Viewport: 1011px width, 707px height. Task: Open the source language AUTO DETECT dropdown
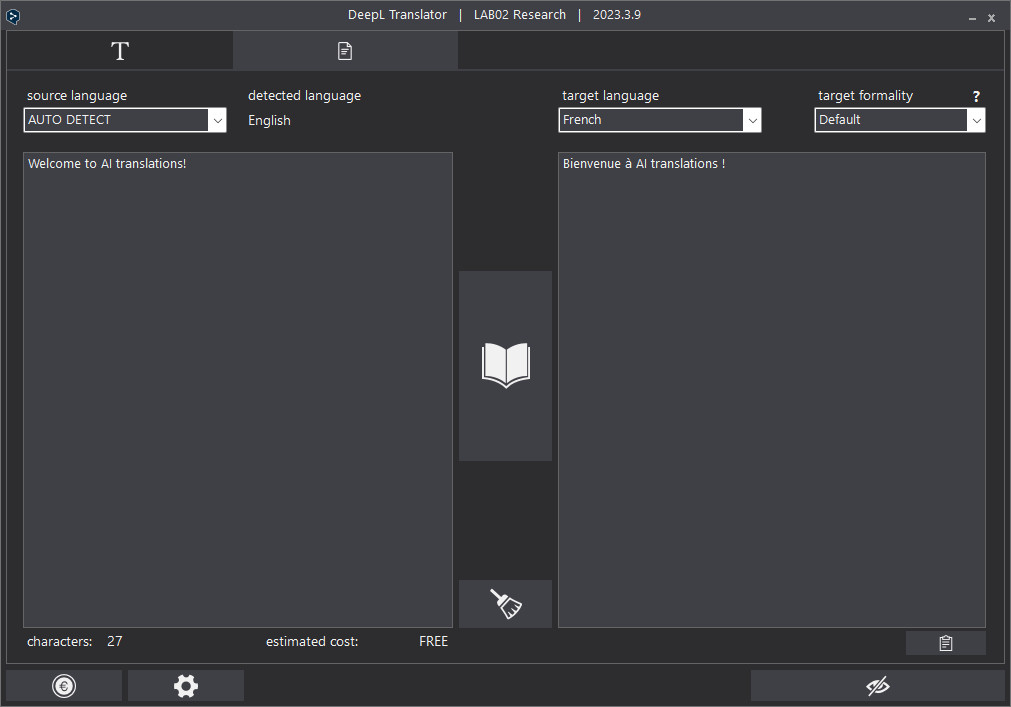coord(125,120)
